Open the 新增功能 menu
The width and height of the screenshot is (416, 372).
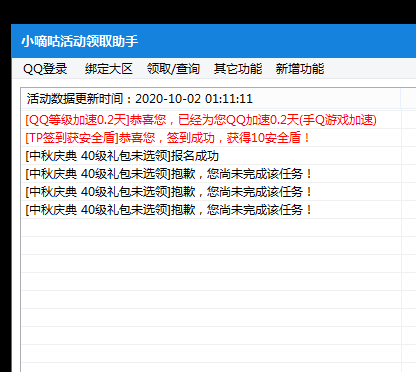point(300,69)
